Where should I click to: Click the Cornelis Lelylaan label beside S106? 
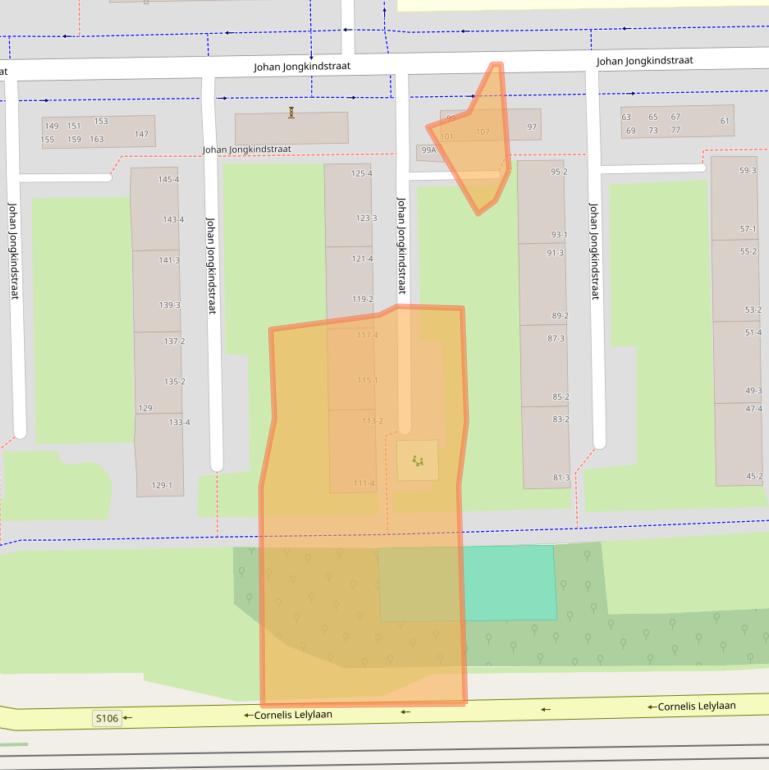point(292,715)
